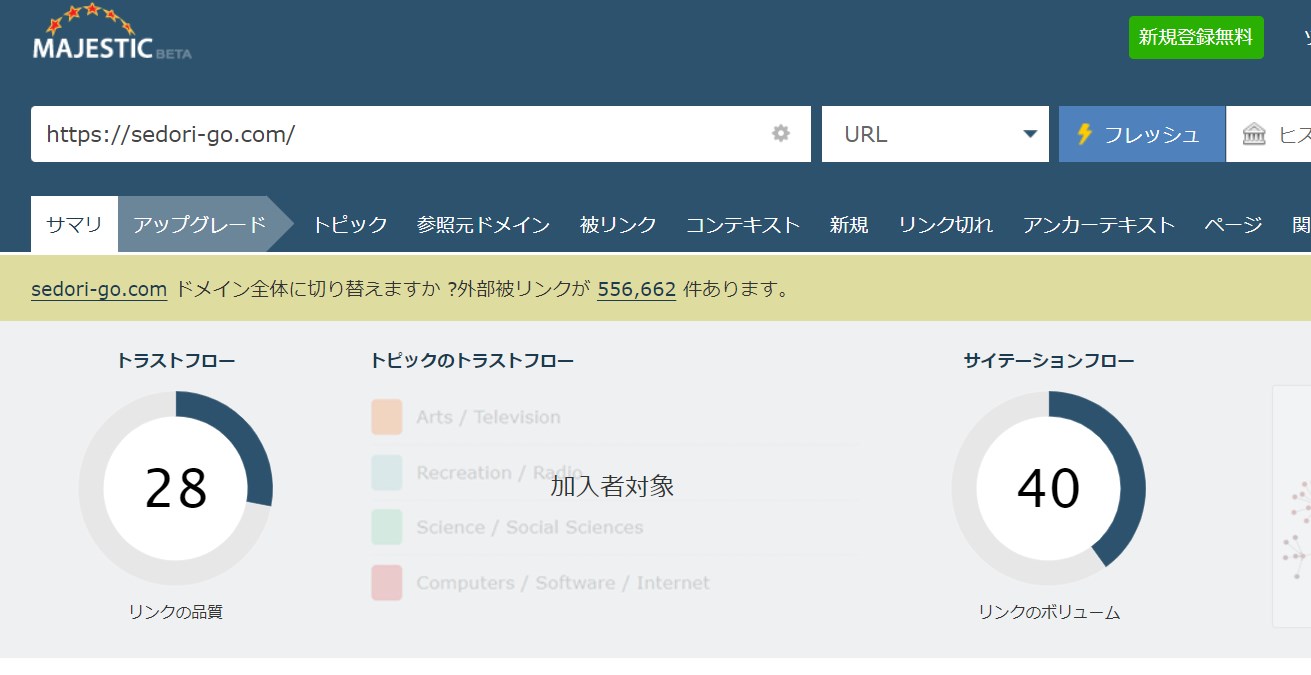Switch to the アンカーテキスト tab

tap(1098, 224)
